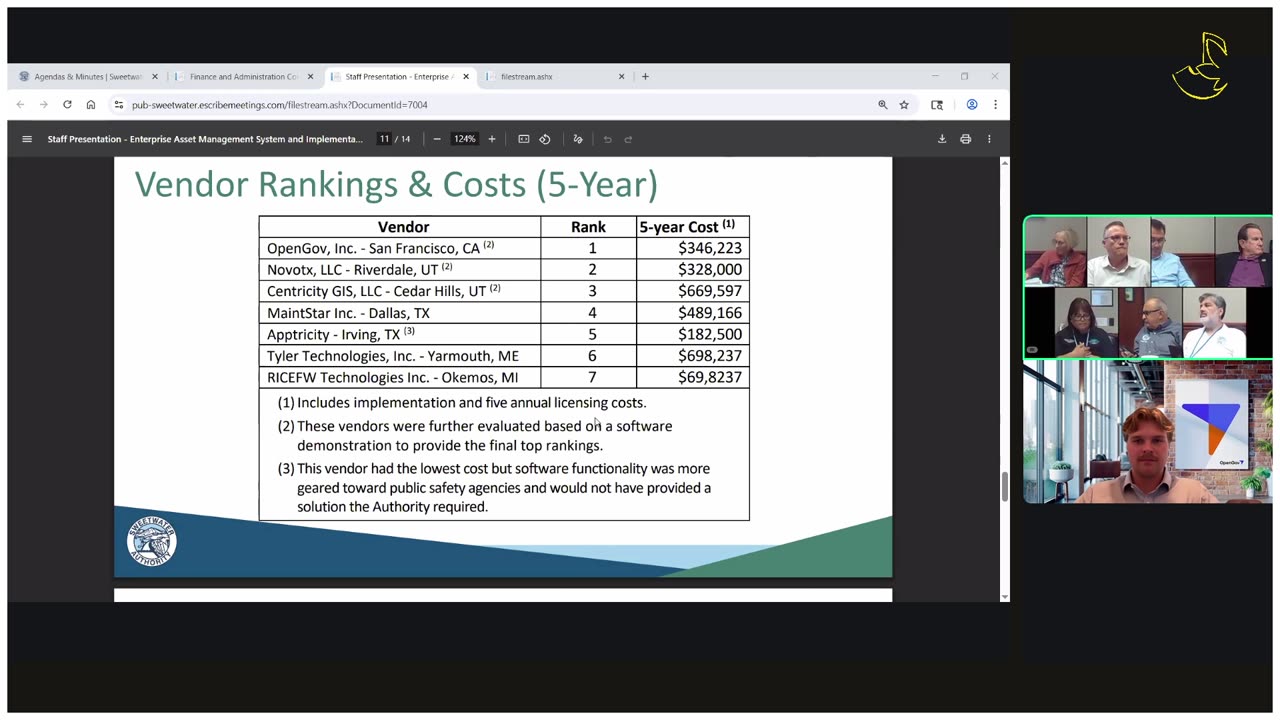1280x720 pixels.
Task: Click the Sweetwater Authority logo
Action: 152,542
